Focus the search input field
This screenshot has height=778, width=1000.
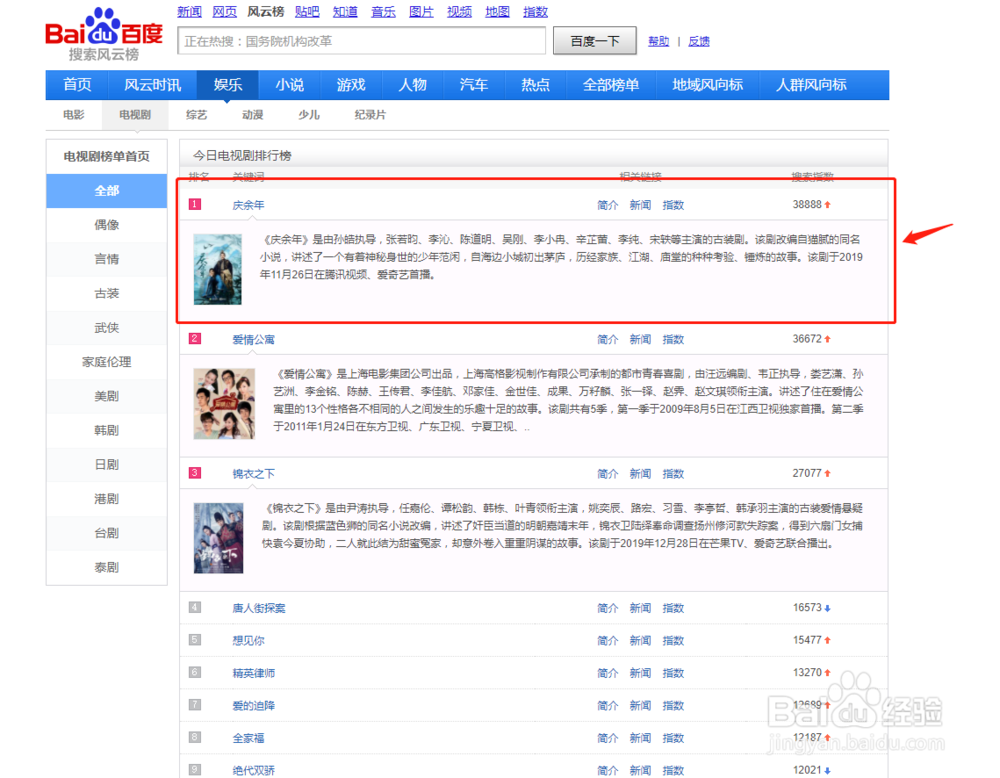(x=362, y=41)
